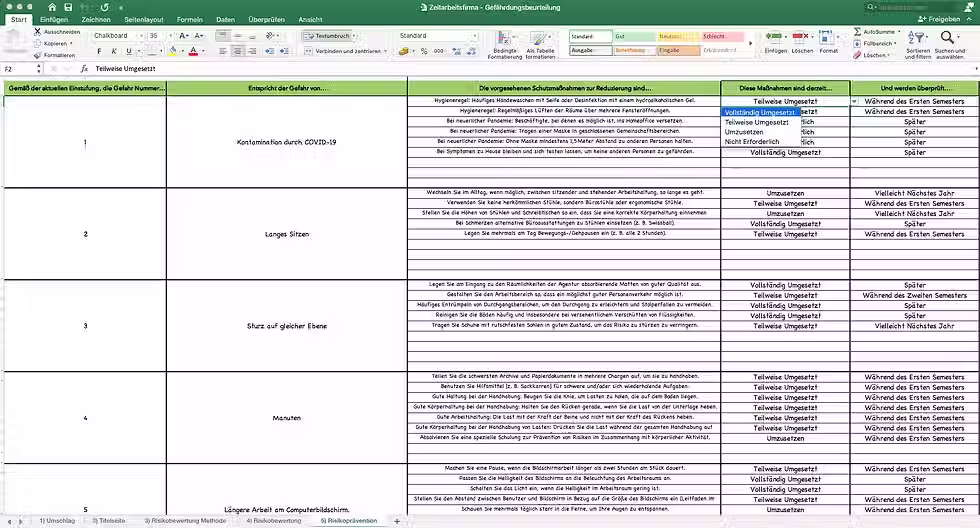980x528 pixels.
Task: Copy selection with the Kopieren icon
Action: click(x=38, y=43)
